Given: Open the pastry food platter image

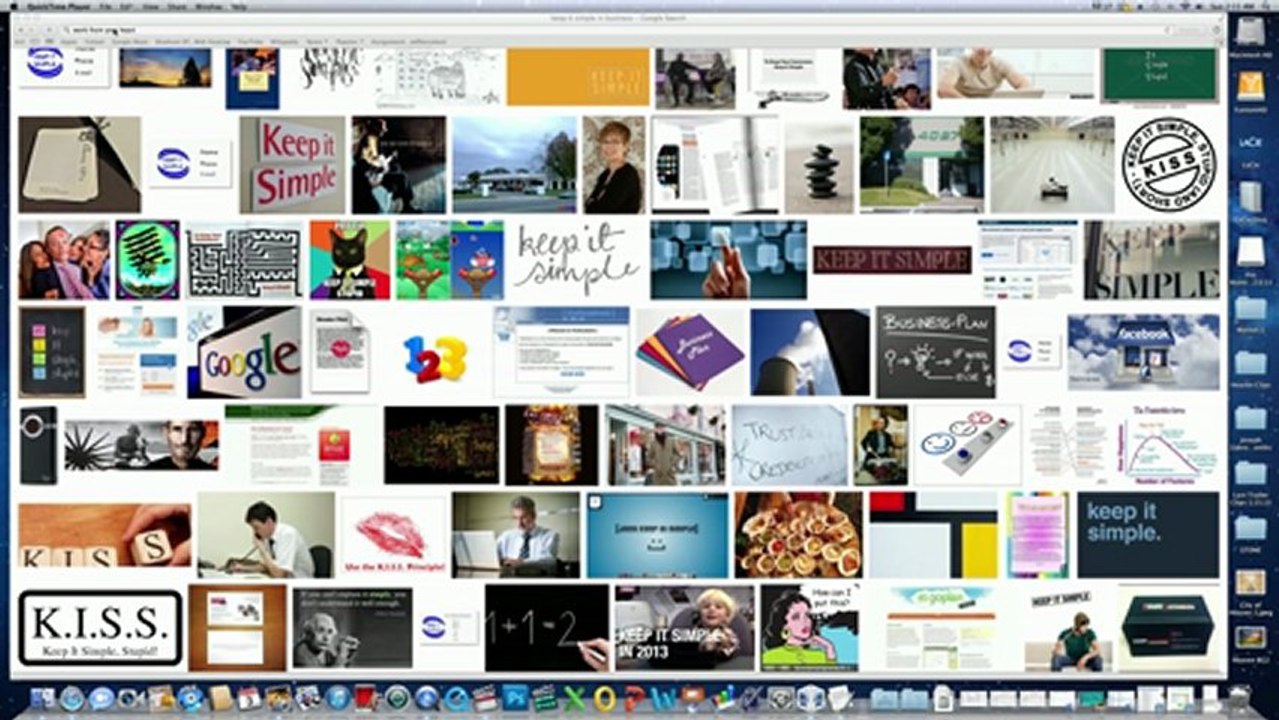Looking at the screenshot, I should click(798, 535).
